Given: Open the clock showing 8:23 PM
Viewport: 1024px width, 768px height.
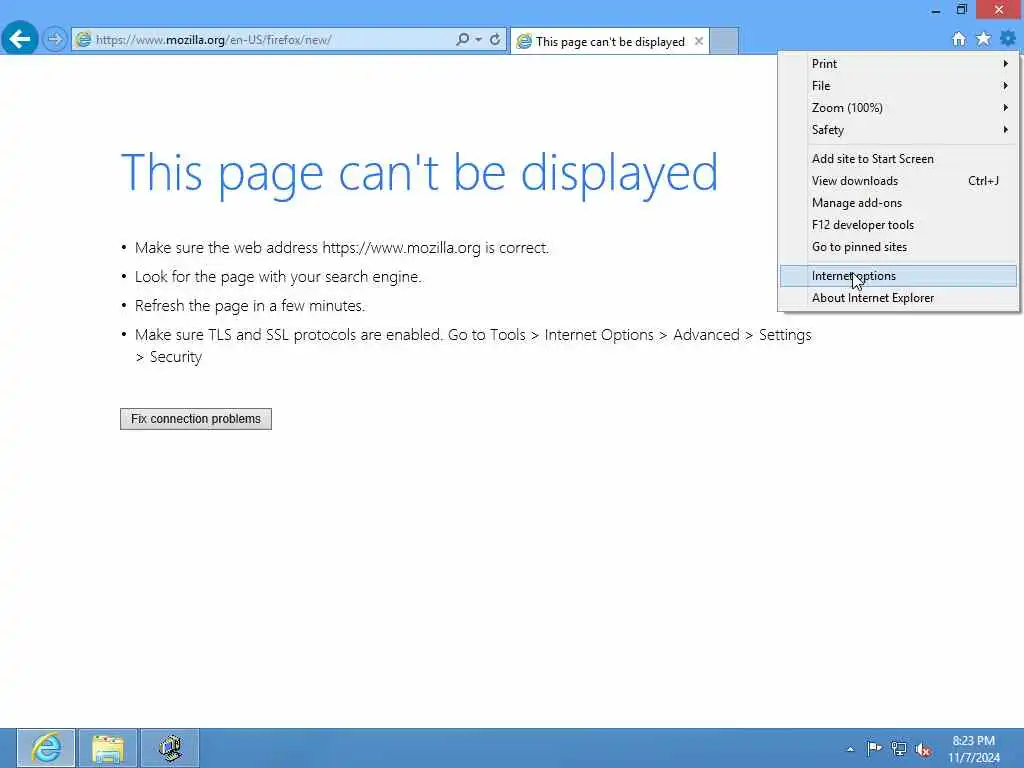Looking at the screenshot, I should pyautogui.click(x=974, y=749).
